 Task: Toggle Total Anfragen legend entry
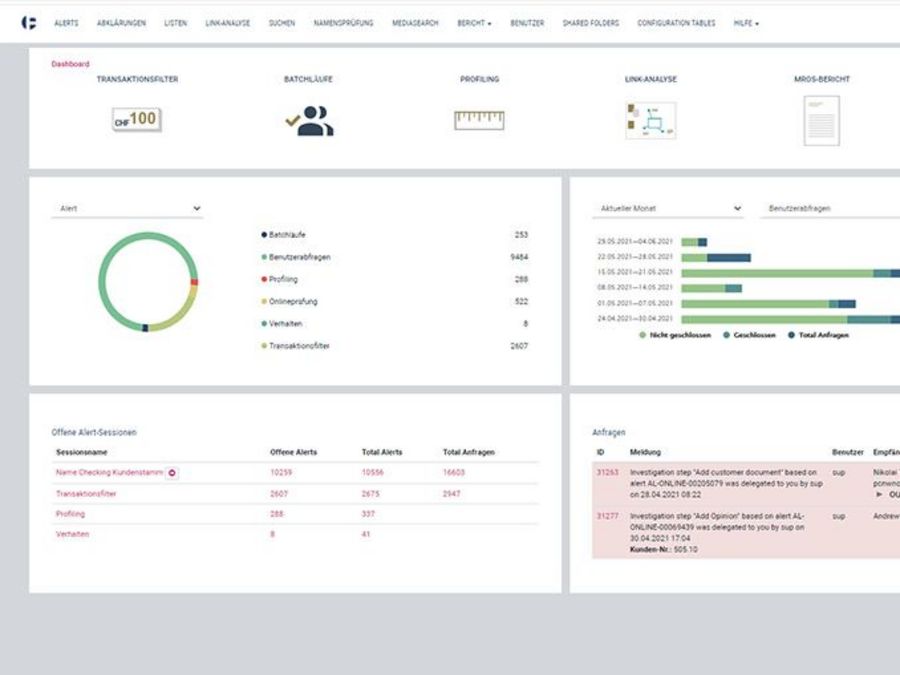tap(818, 335)
